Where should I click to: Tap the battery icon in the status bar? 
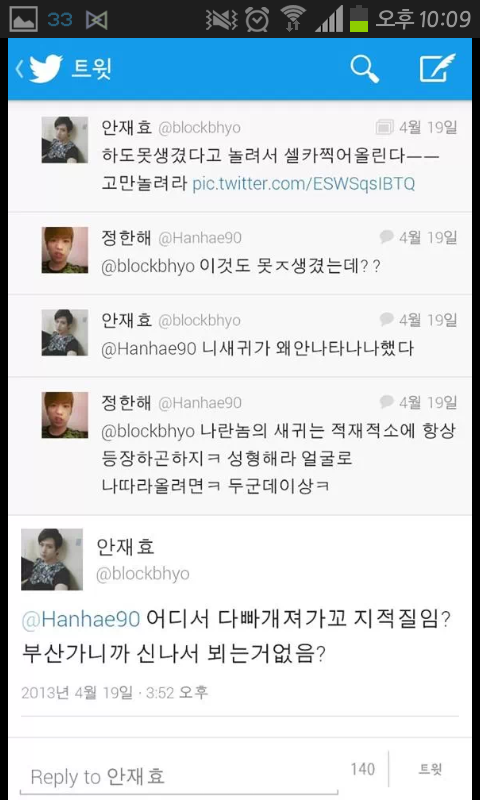(x=359, y=19)
